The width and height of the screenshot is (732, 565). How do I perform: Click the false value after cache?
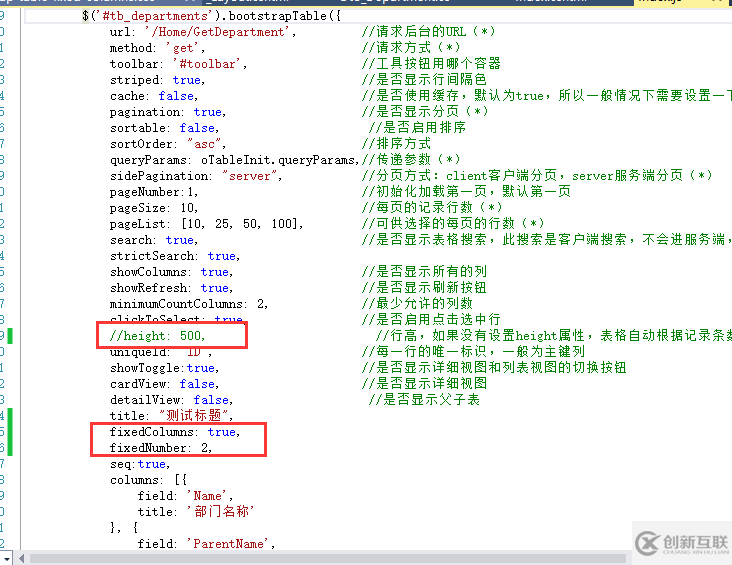pyautogui.click(x=176, y=96)
